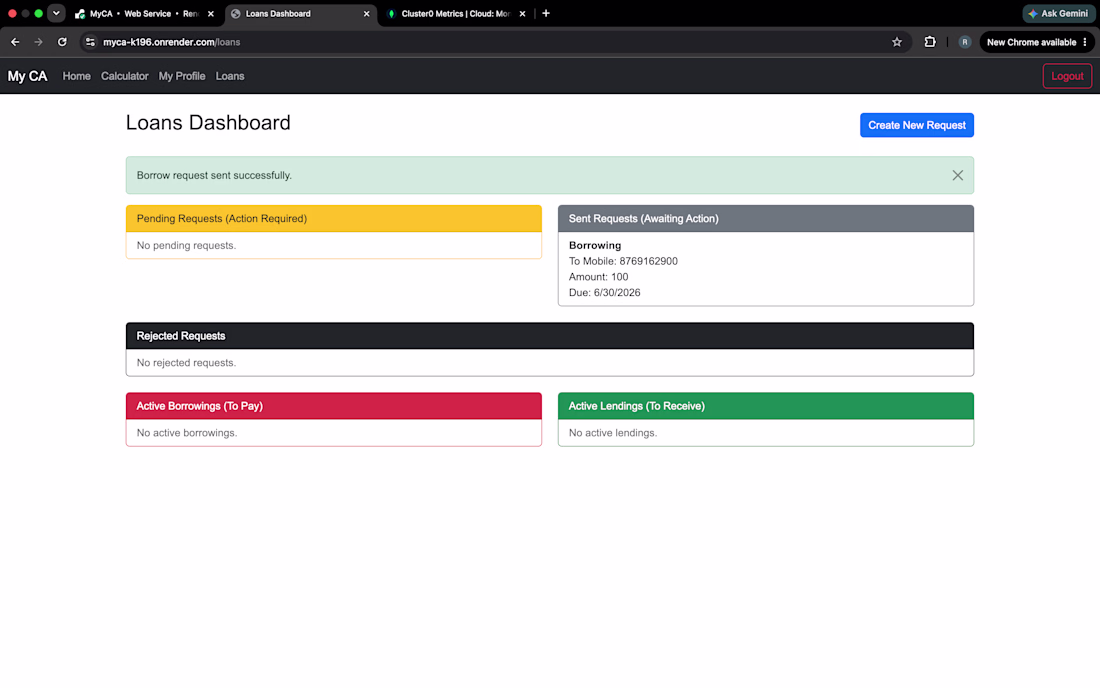This screenshot has height=688, width=1100.
Task: Click Sent Requests (Awaiting Action) header
Action: (766, 219)
